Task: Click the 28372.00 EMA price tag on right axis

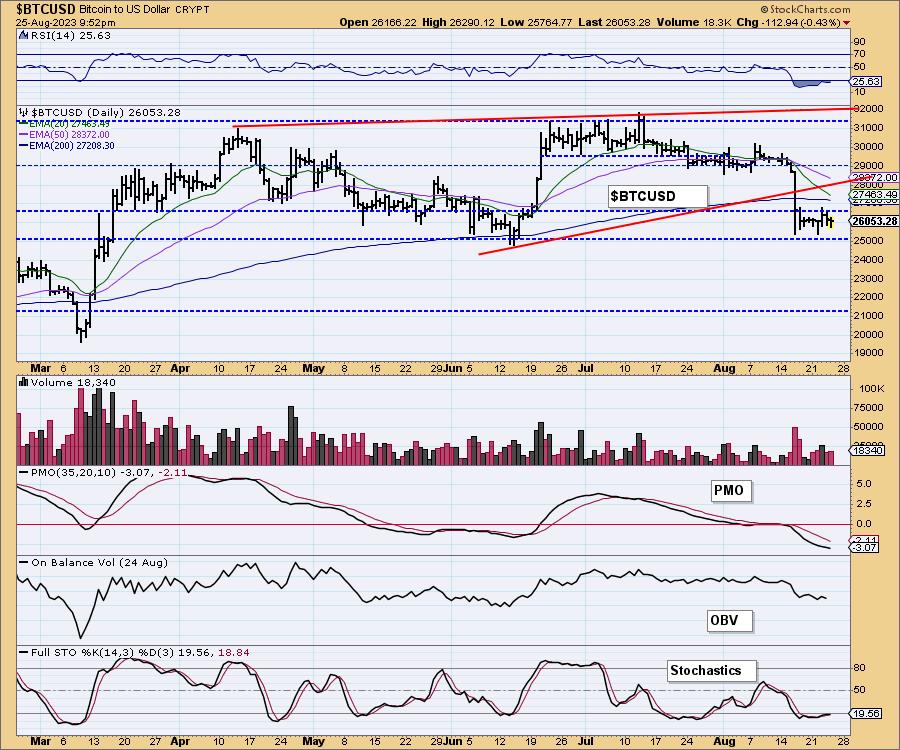Action: (x=875, y=178)
